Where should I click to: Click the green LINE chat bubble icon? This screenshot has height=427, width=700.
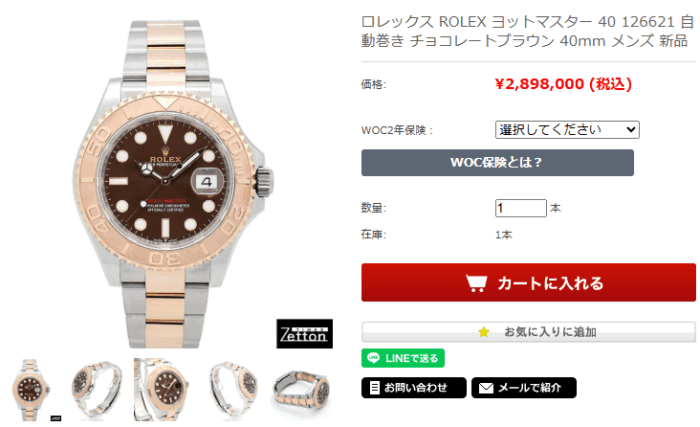click(x=373, y=358)
